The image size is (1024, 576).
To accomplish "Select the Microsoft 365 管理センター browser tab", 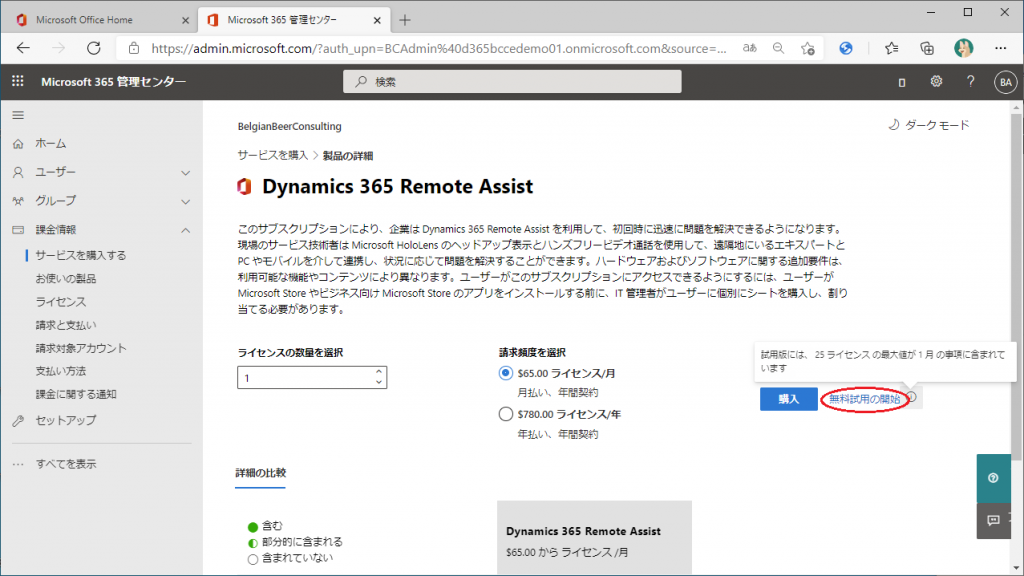I will tap(295, 20).
